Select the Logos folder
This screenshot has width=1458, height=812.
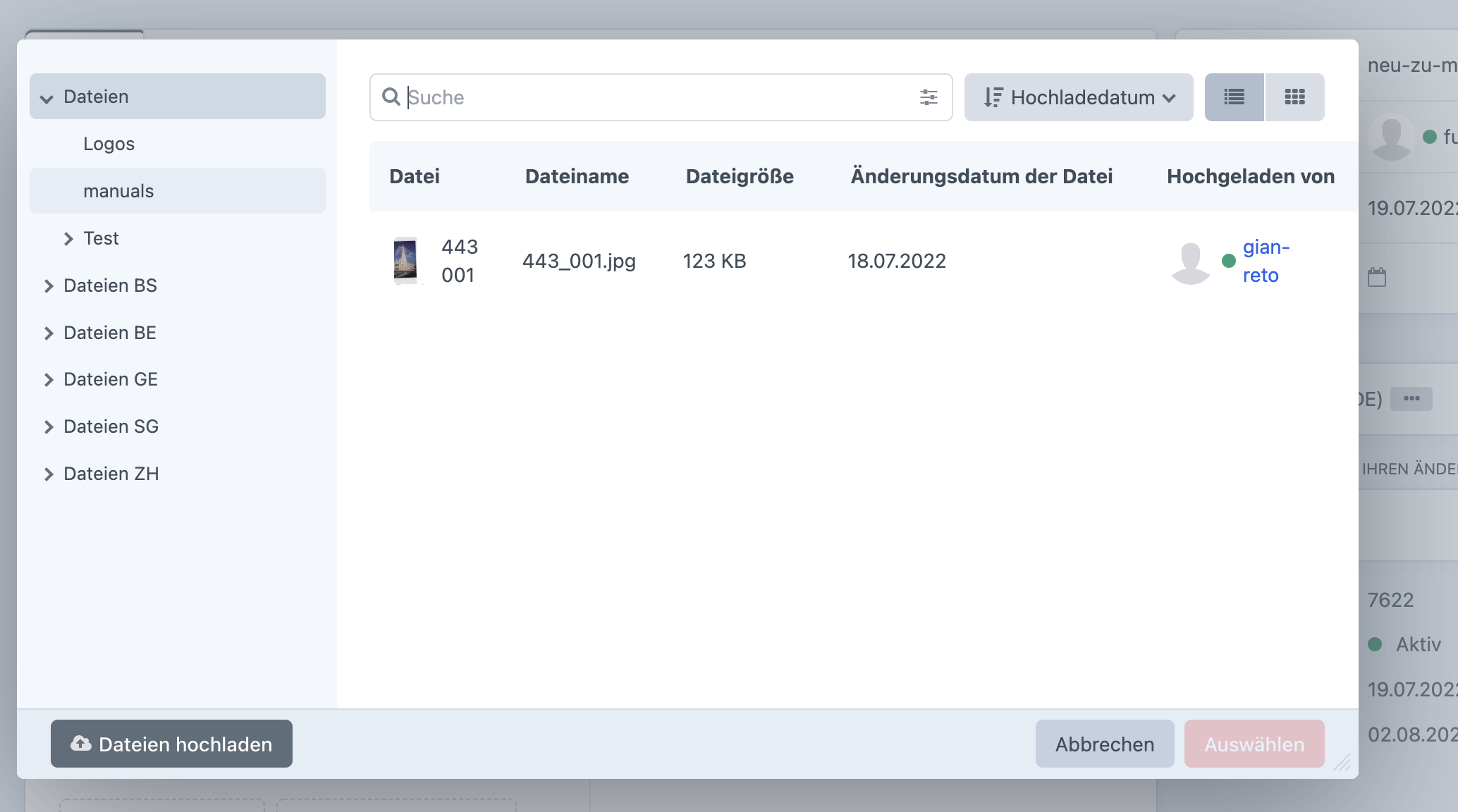(110, 144)
